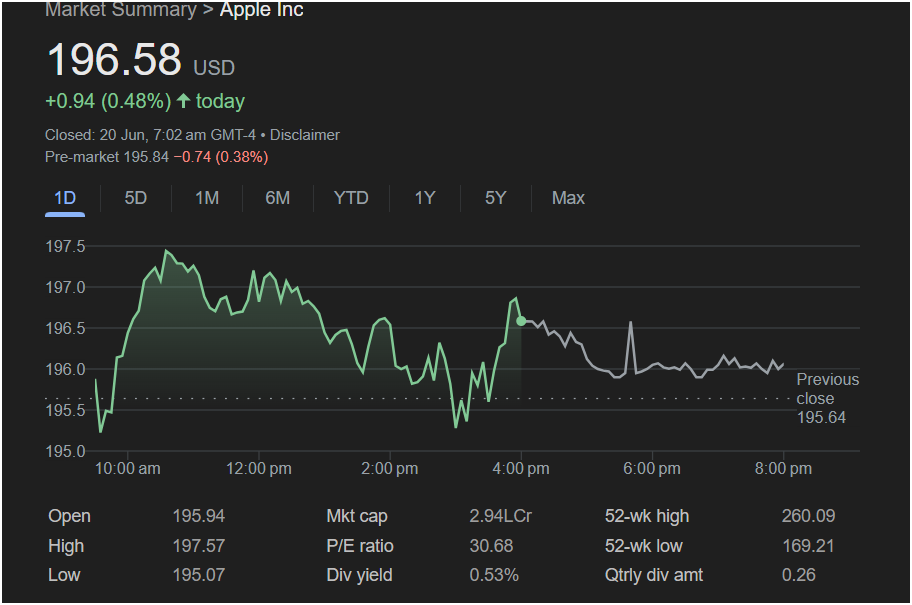Click the green up arrow icon

183,101
